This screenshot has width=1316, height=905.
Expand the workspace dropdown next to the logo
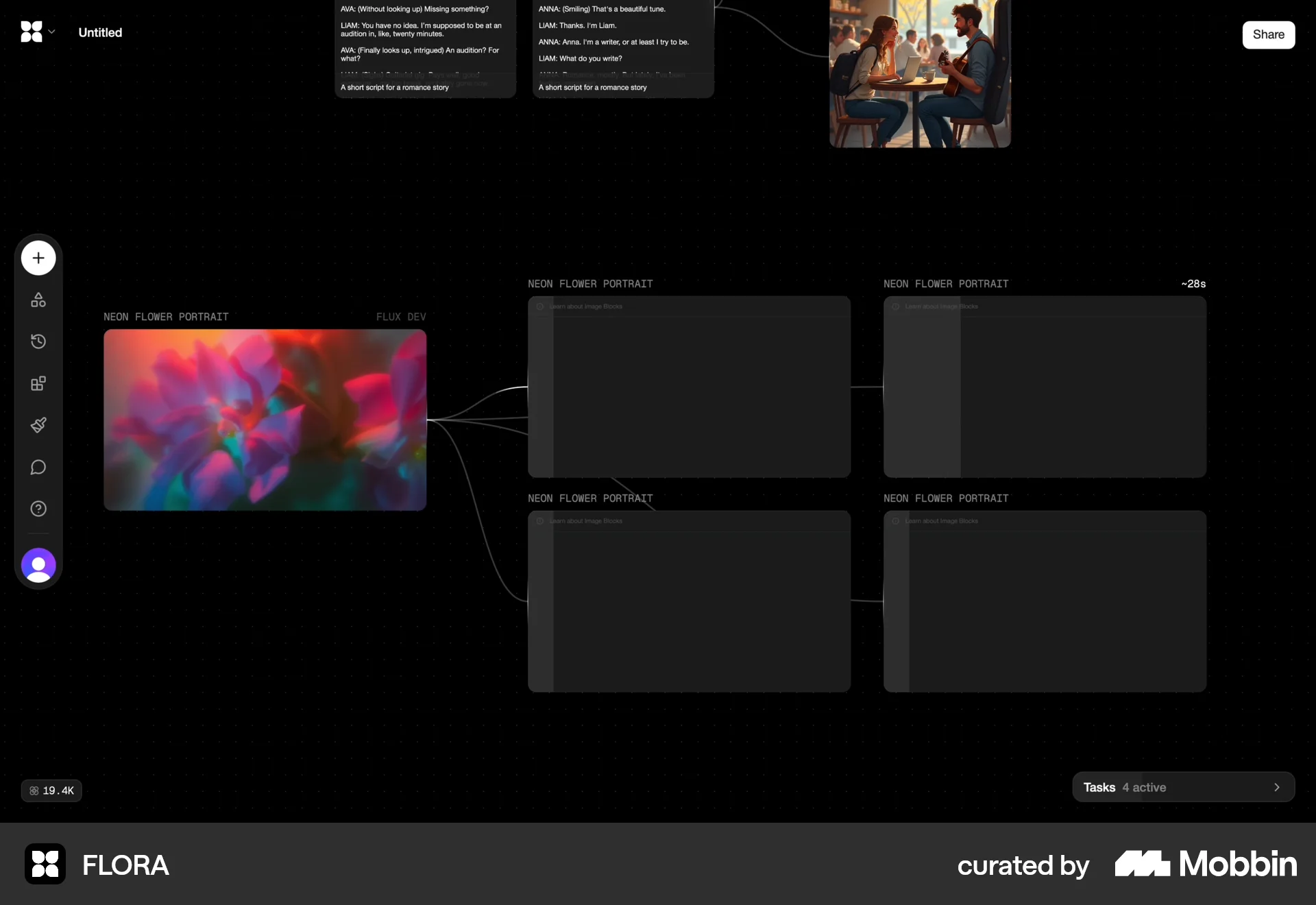(x=51, y=32)
